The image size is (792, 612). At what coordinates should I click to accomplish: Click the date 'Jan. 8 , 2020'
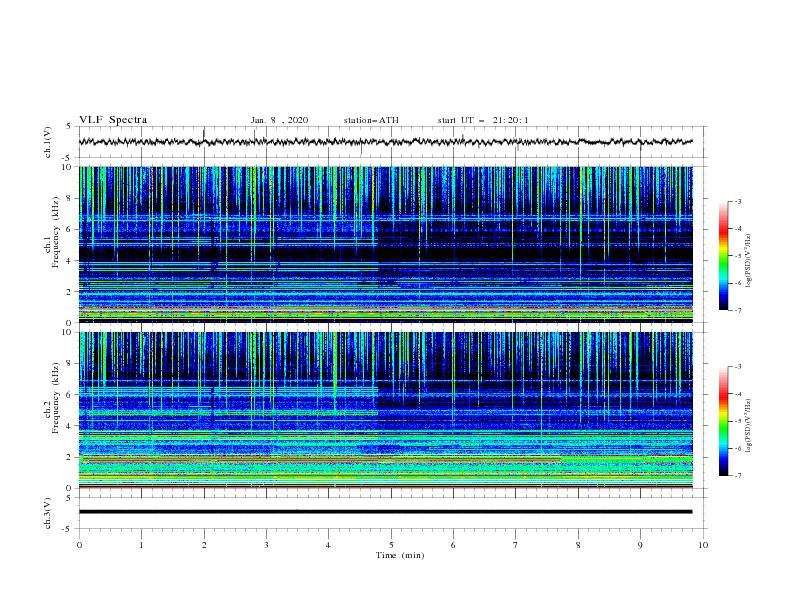[279, 120]
